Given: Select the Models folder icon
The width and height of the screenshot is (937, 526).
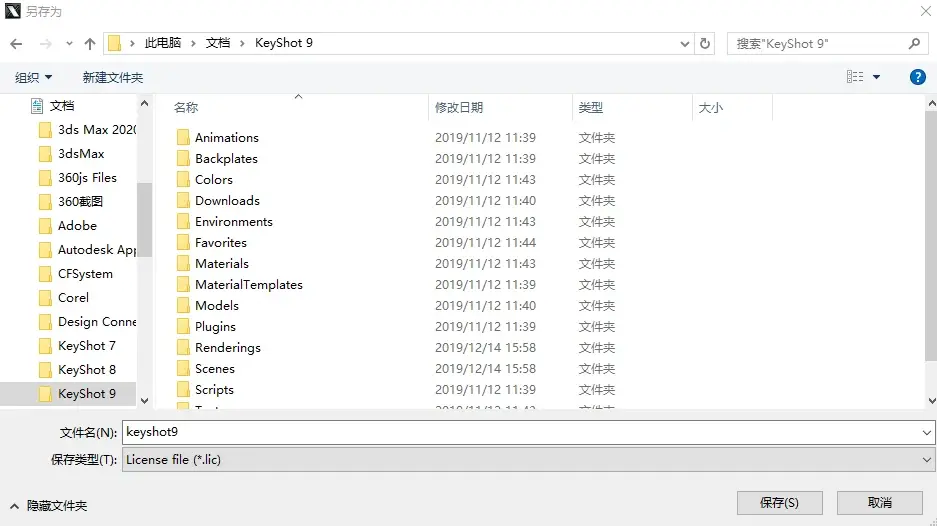Looking at the screenshot, I should [x=183, y=305].
